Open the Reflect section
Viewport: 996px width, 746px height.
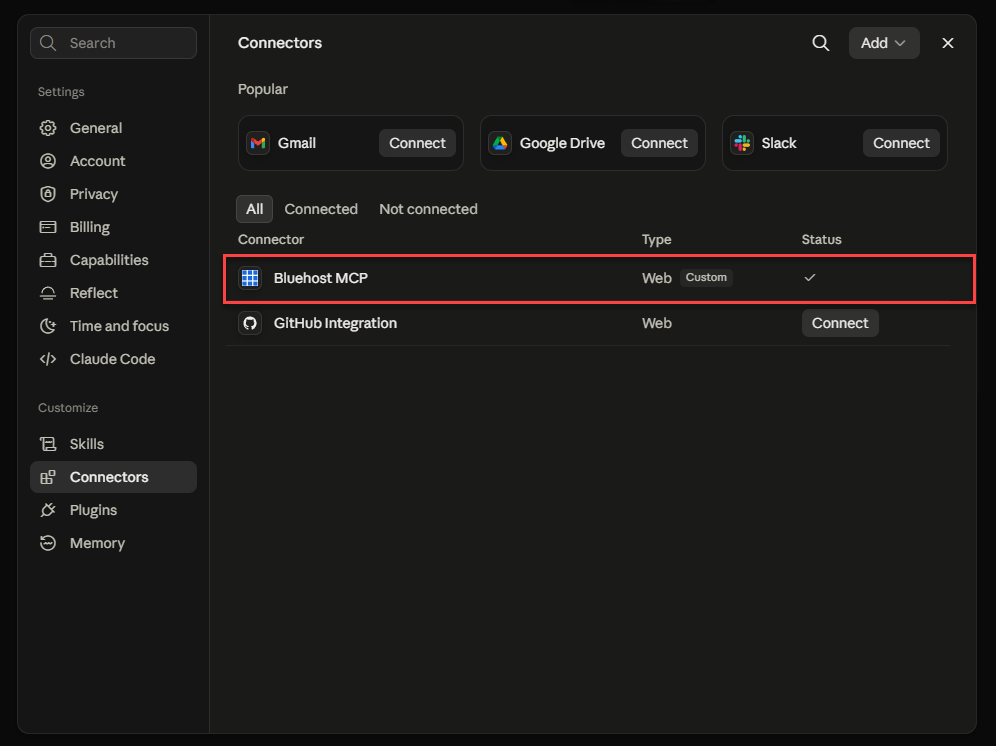tap(113, 293)
